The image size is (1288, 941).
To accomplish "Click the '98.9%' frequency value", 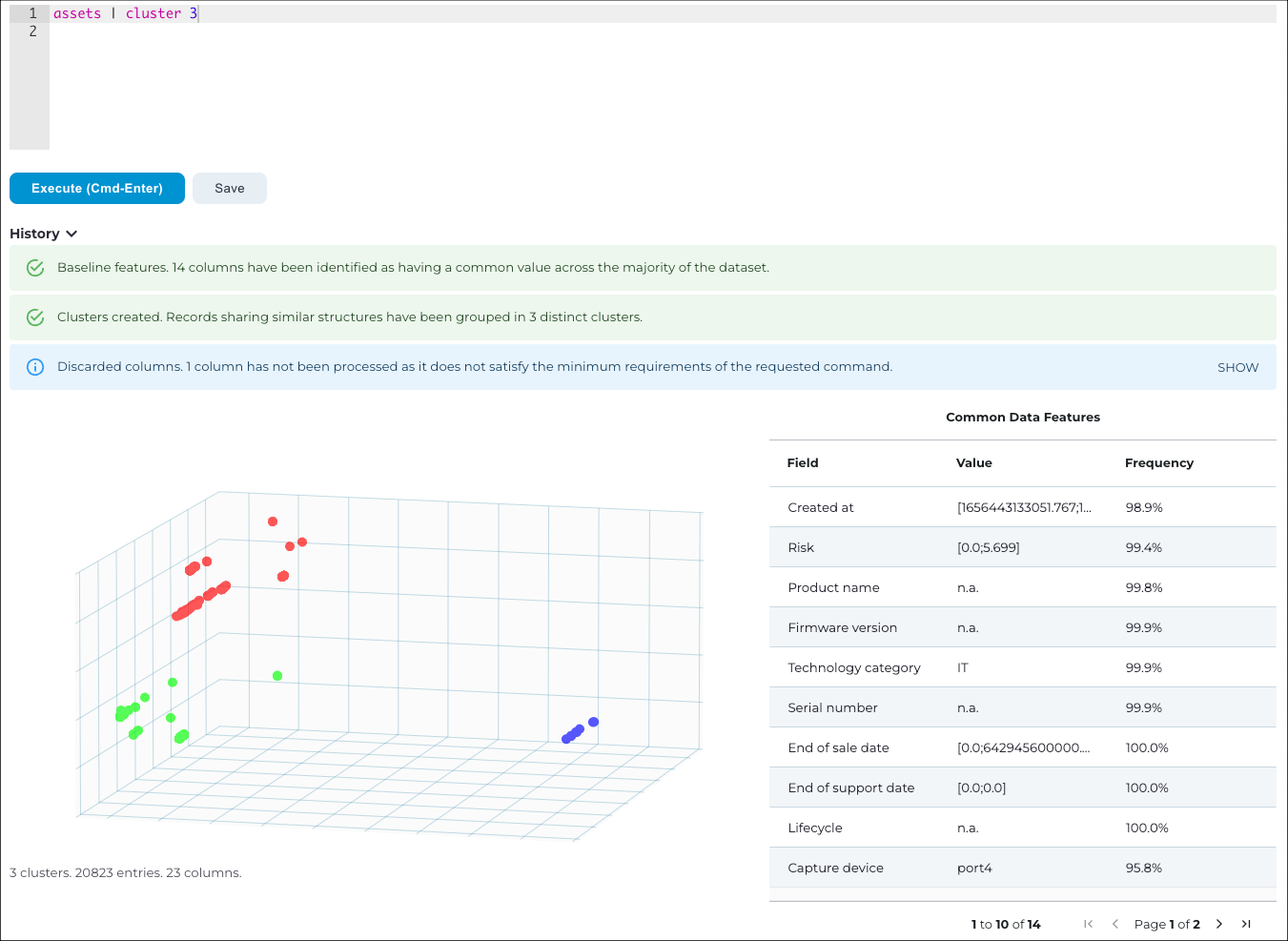I will [x=1144, y=507].
